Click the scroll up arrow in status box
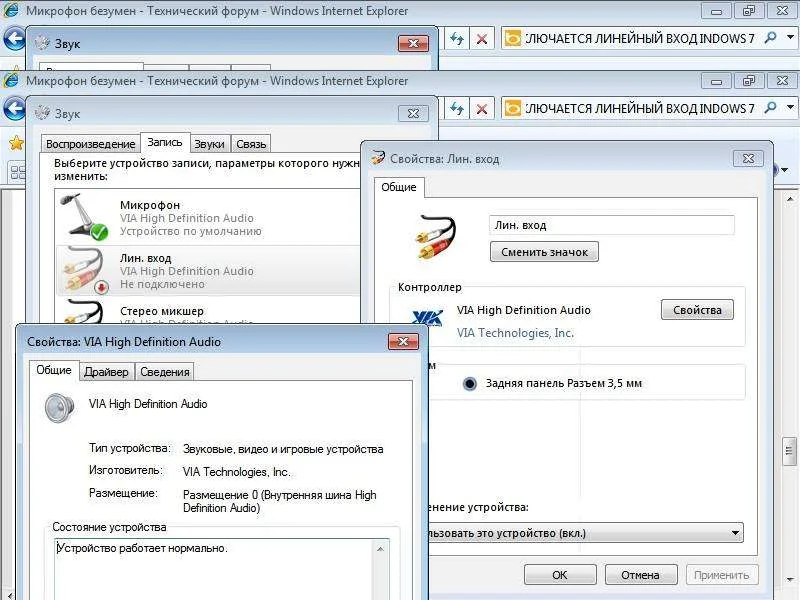 [x=380, y=549]
